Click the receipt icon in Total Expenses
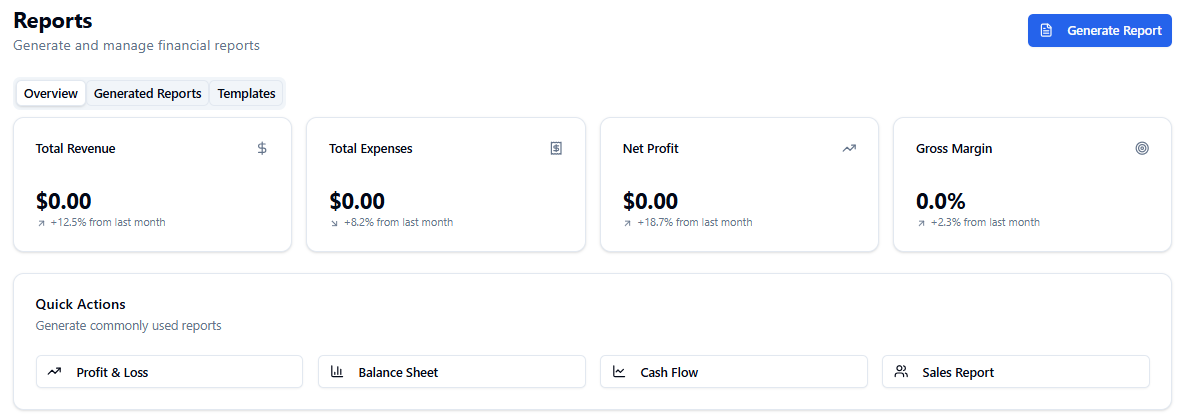 (x=556, y=148)
